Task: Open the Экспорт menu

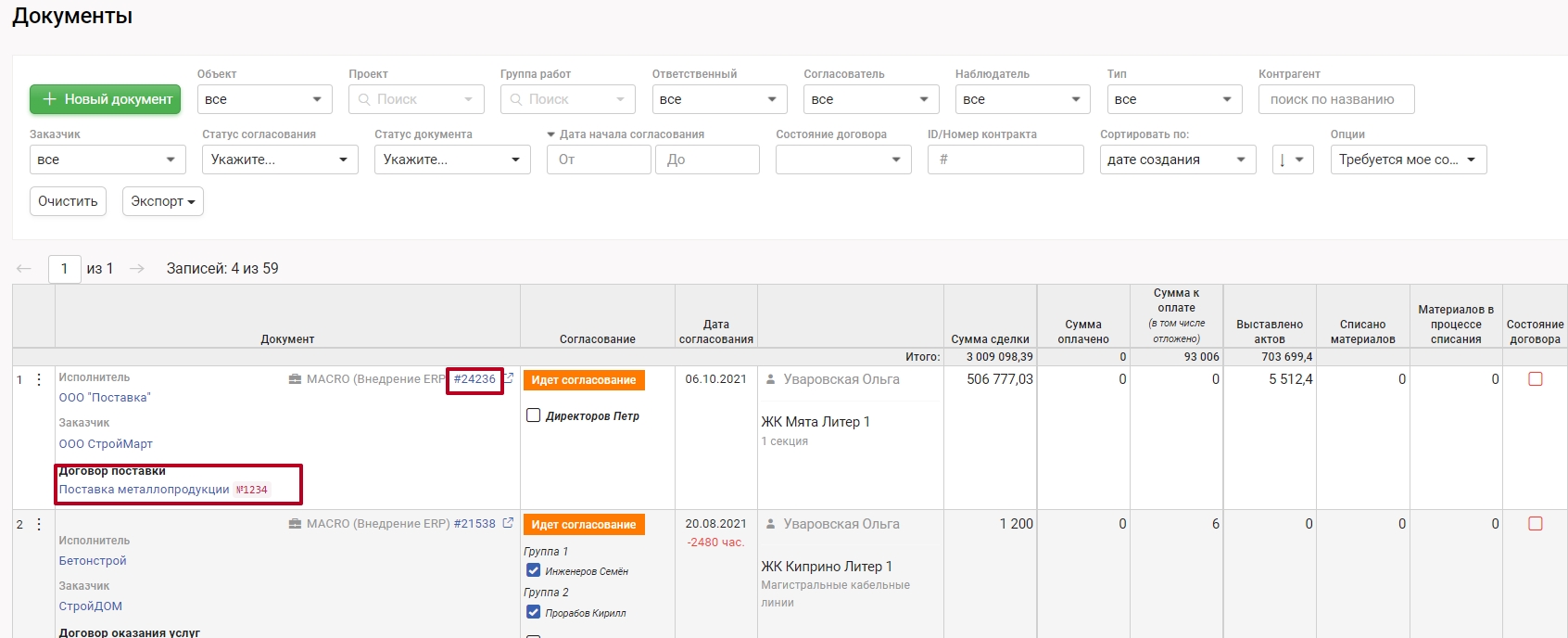Action: tap(162, 201)
